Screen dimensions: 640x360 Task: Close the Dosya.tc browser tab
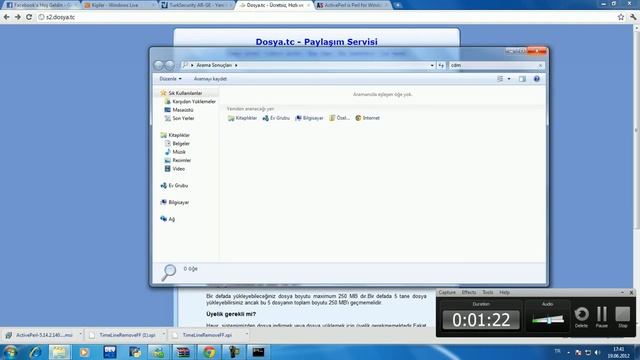(309, 5)
